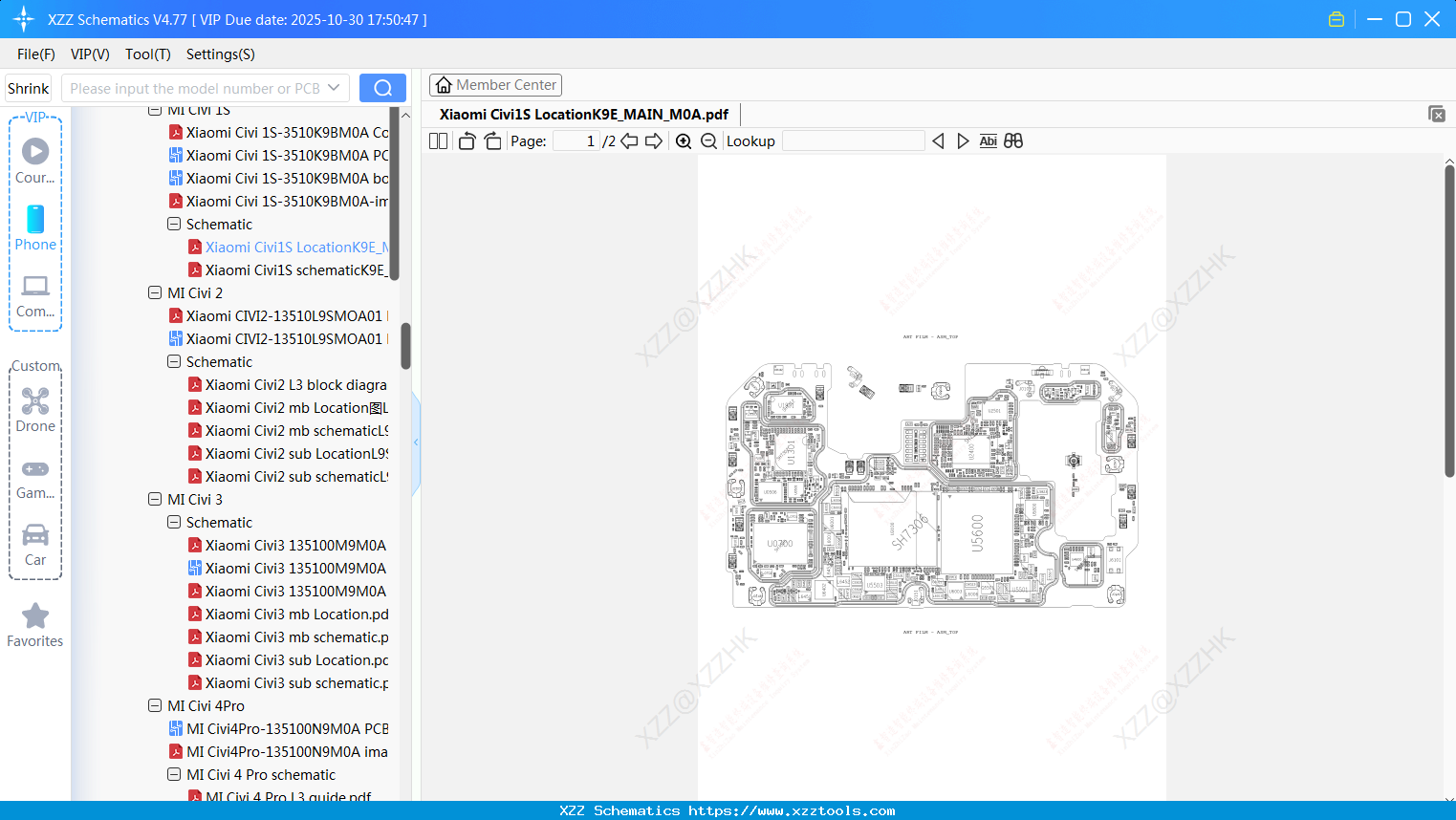Open the Drone schematics section
The width and height of the screenshot is (1456, 820).
[35, 409]
